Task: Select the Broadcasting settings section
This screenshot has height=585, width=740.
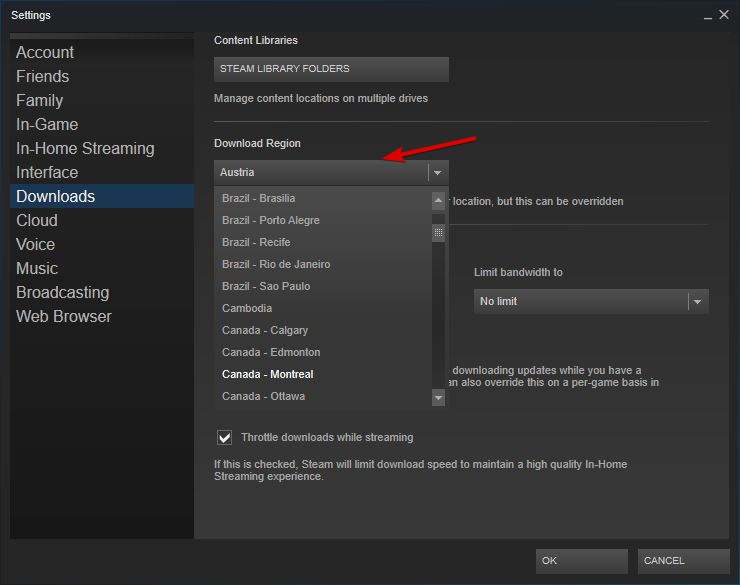Action: 101,292
